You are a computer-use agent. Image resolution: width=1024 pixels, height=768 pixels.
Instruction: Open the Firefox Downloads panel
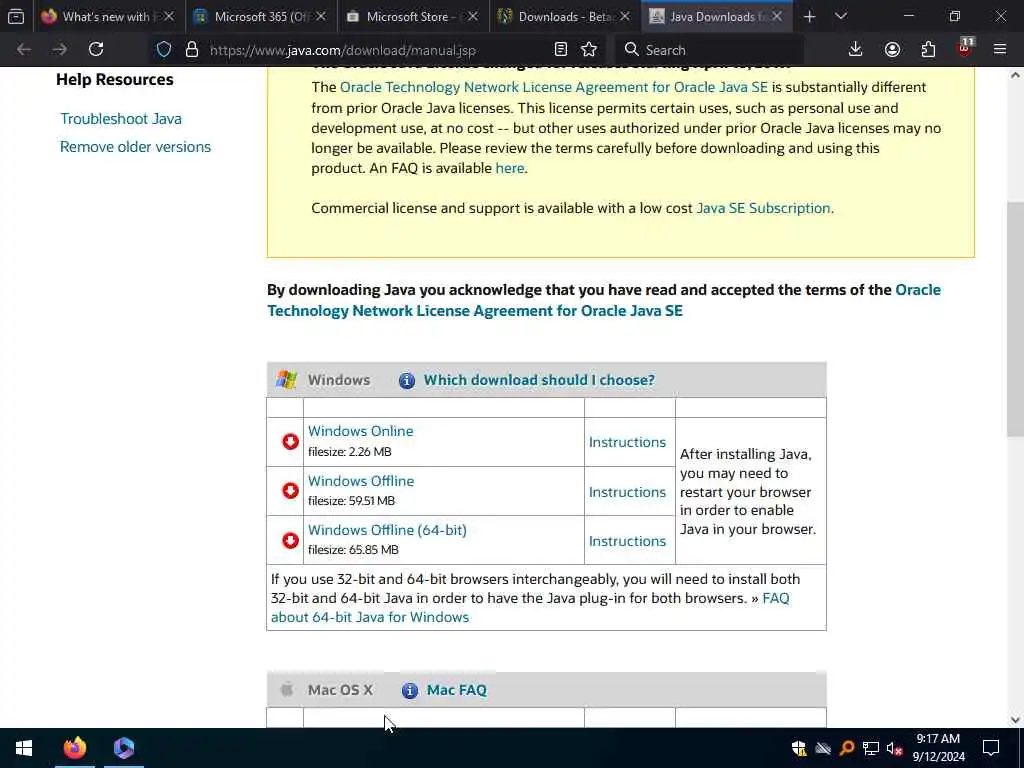(x=856, y=49)
